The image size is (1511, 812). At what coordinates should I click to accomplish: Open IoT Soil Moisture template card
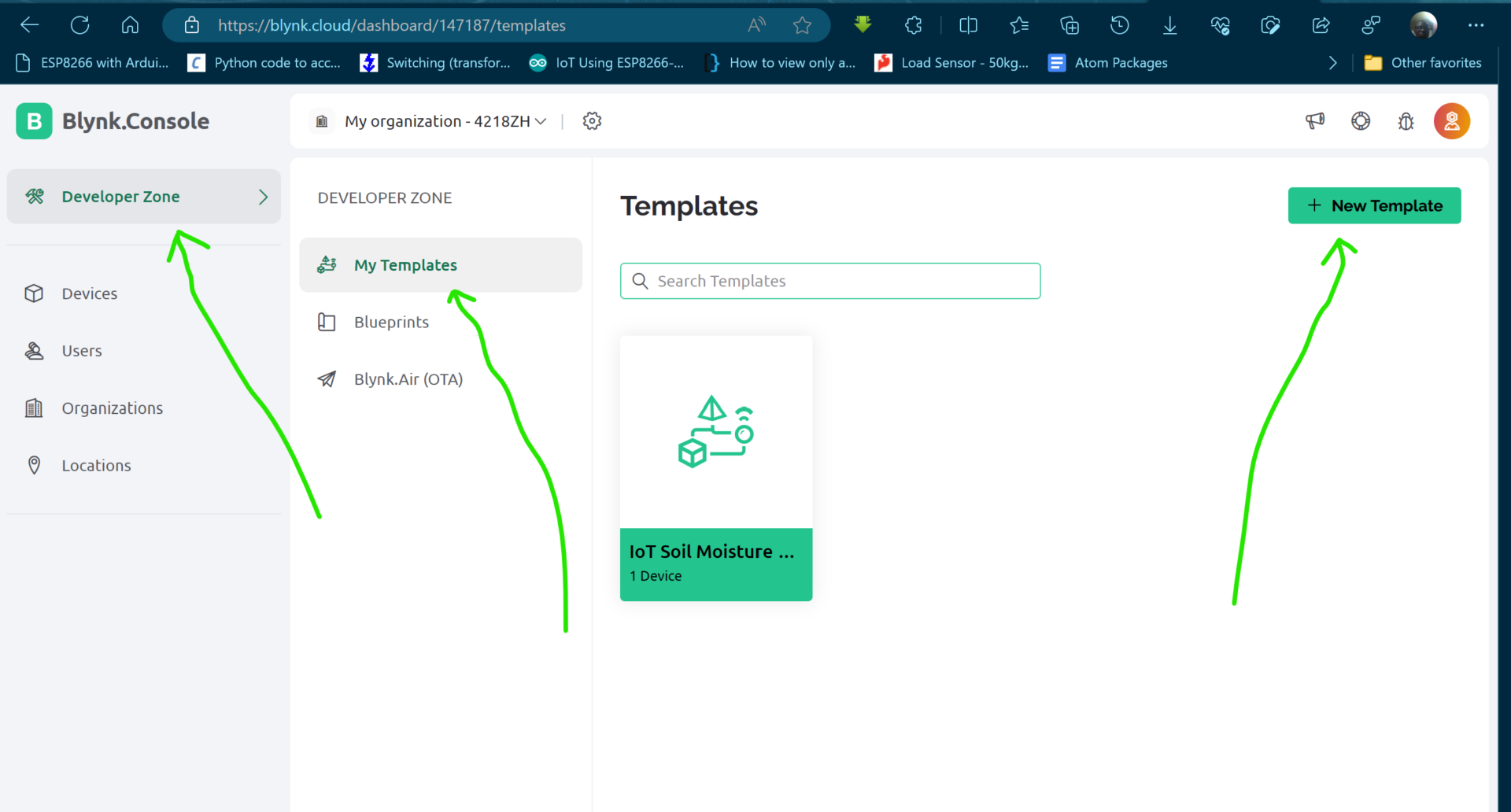716,468
